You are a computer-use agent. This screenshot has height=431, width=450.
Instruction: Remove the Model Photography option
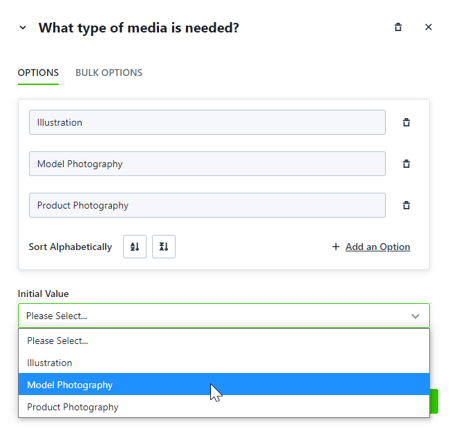pyautogui.click(x=406, y=164)
